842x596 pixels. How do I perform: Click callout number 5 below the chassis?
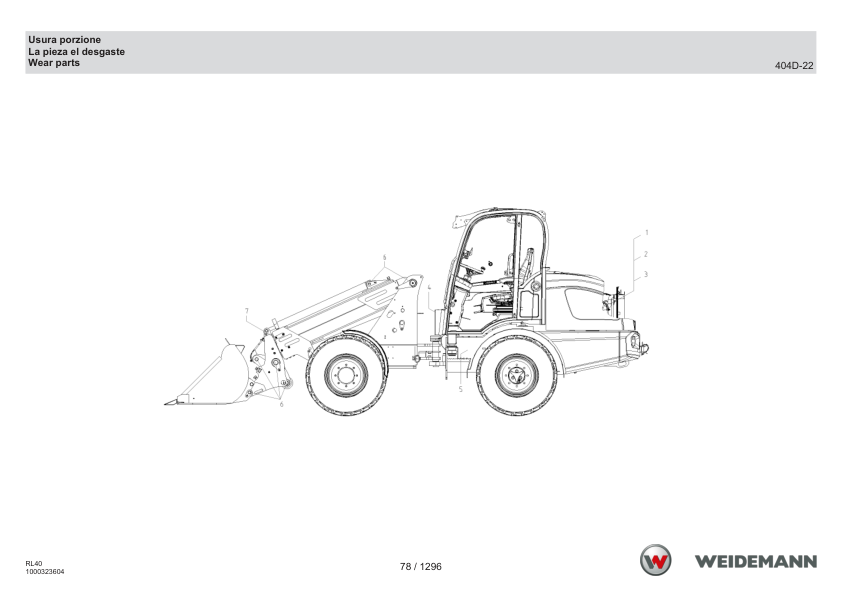[461, 389]
